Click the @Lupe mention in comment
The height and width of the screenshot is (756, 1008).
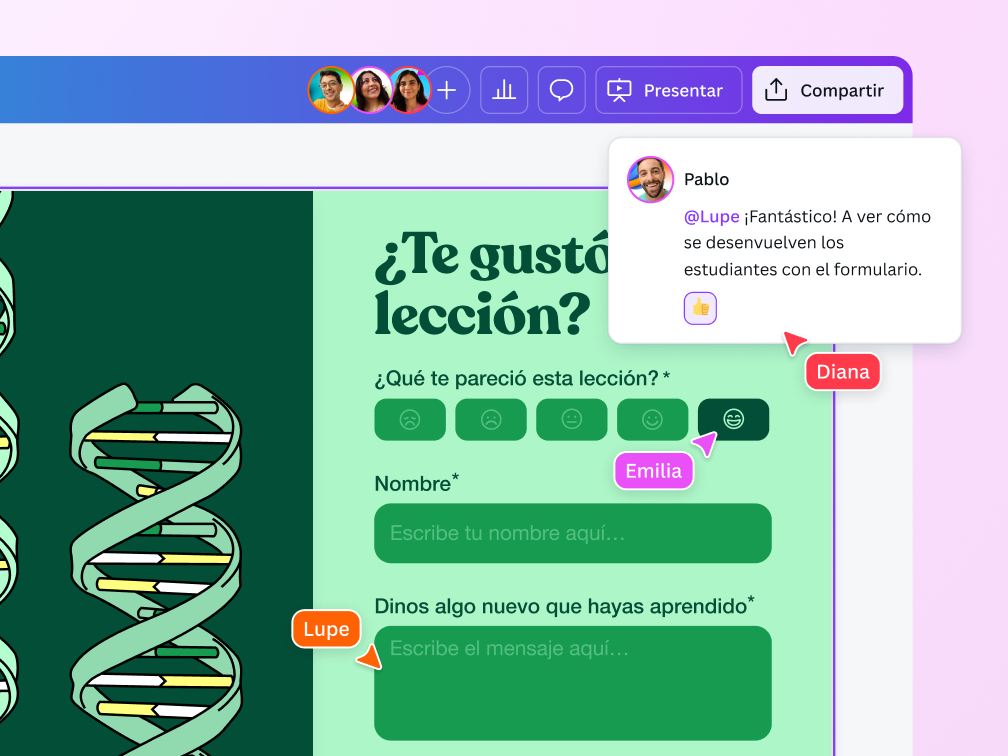click(711, 217)
